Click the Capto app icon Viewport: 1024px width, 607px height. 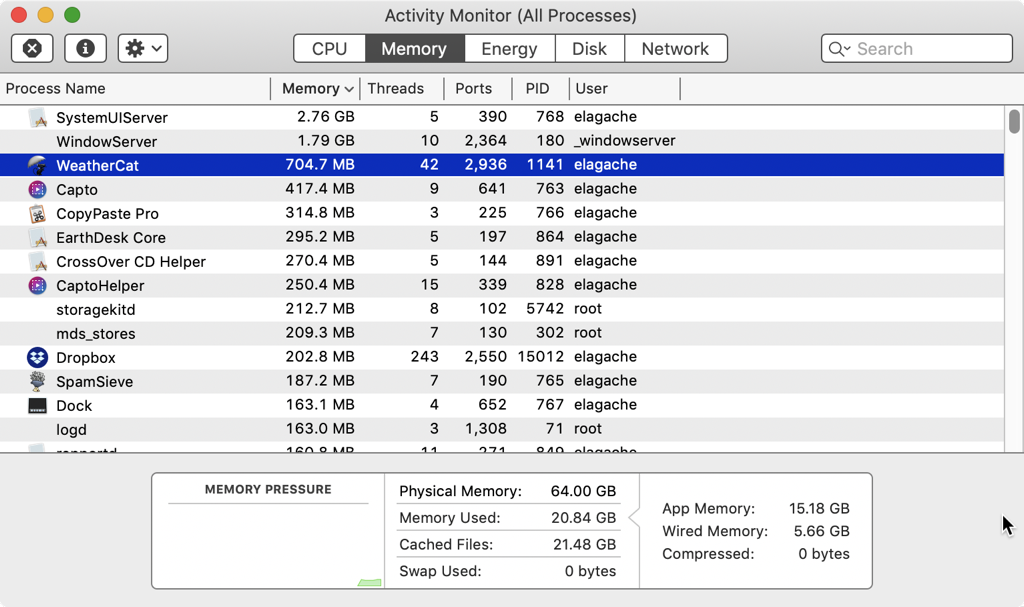(x=38, y=189)
